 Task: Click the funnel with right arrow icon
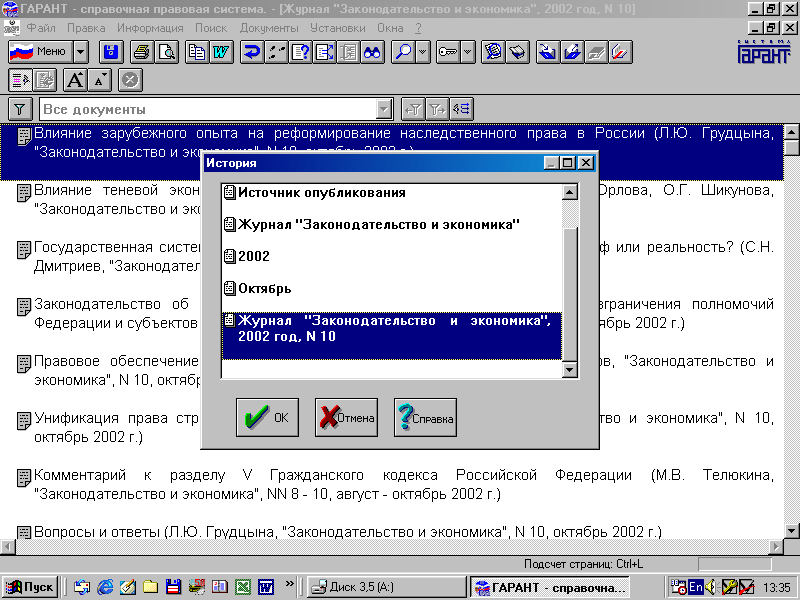(x=437, y=109)
